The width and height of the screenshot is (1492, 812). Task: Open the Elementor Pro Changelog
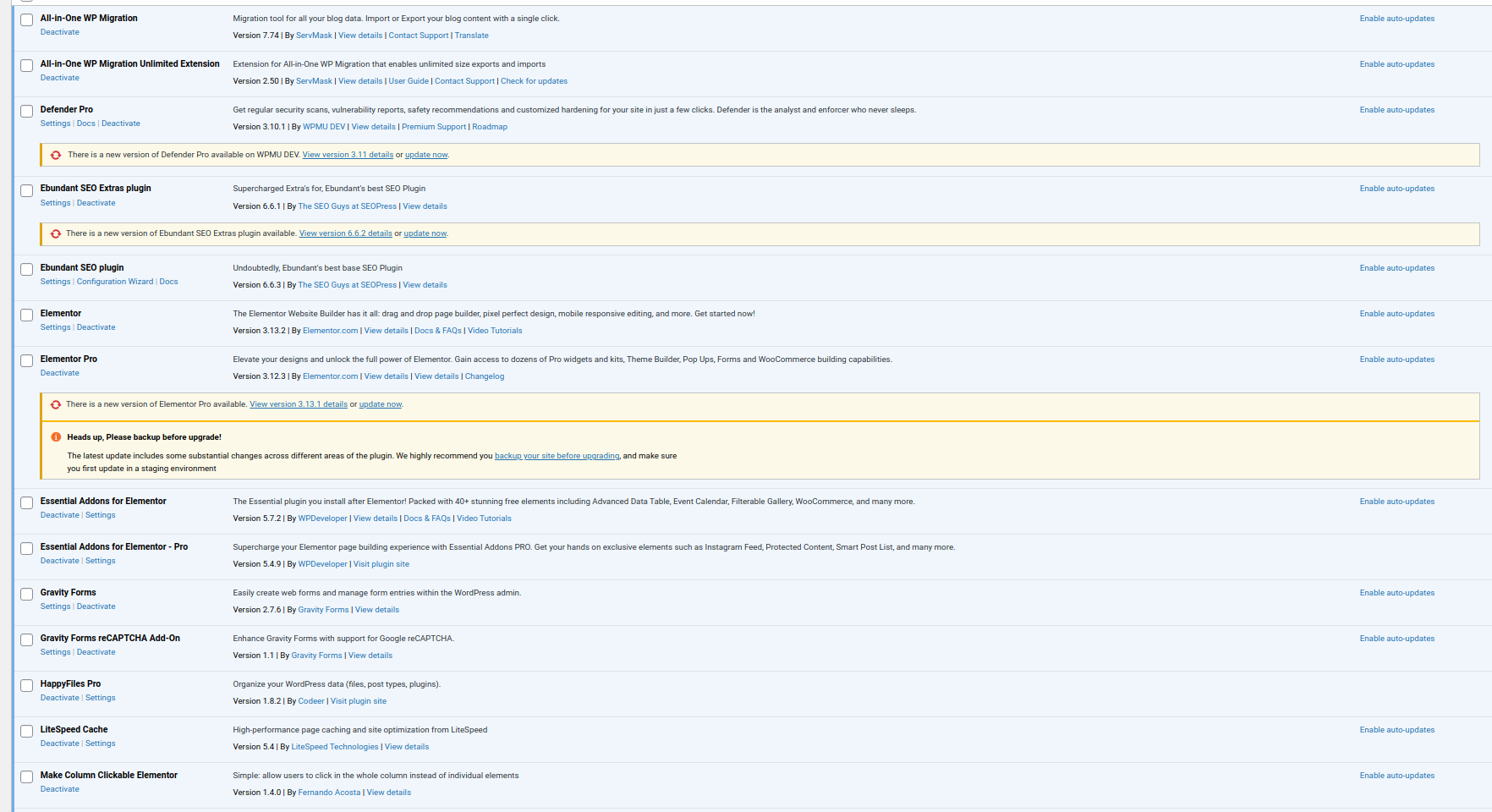coord(485,376)
